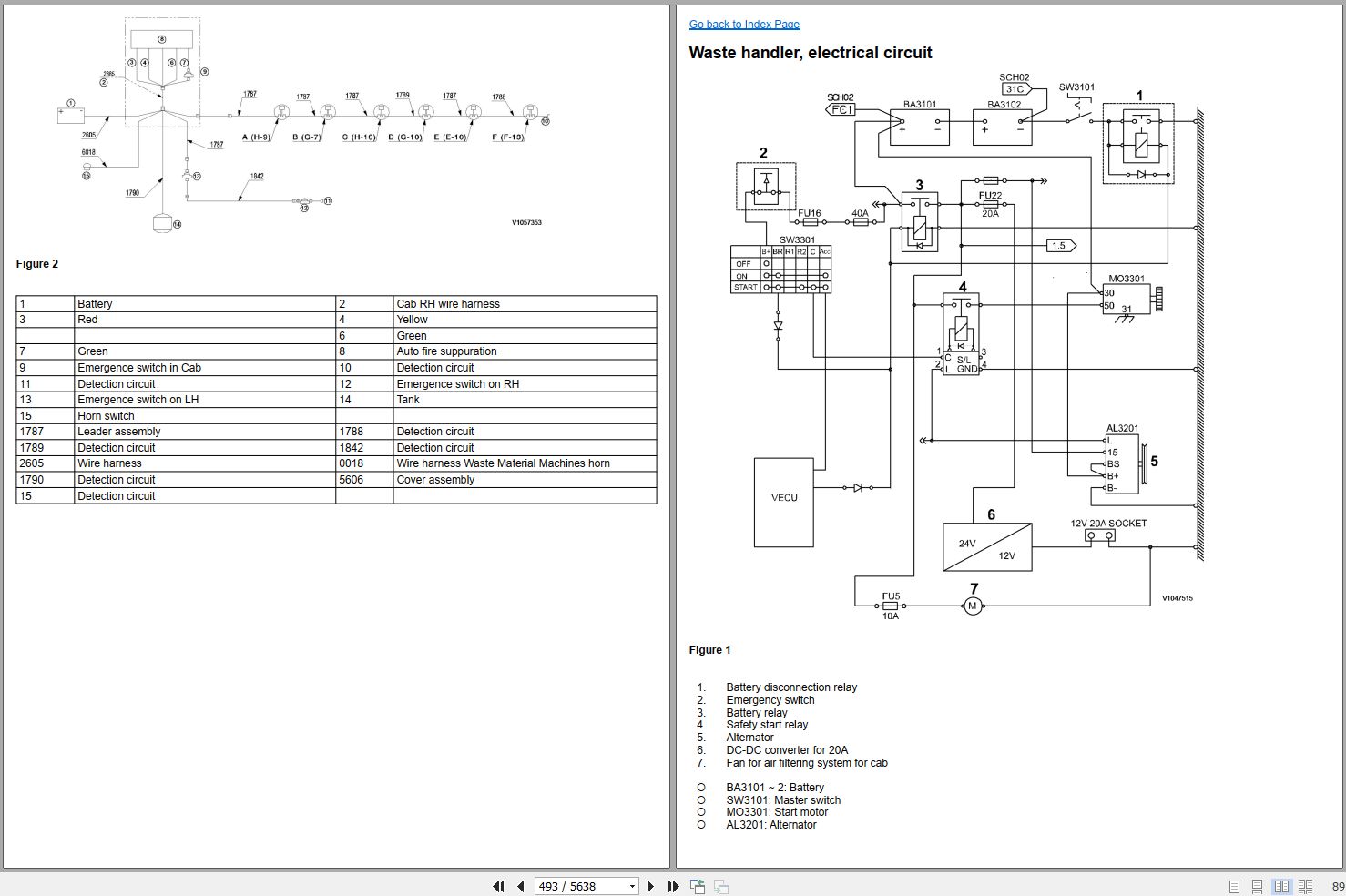
Task: Enable continuous scrolling page layout
Action: point(1257,886)
